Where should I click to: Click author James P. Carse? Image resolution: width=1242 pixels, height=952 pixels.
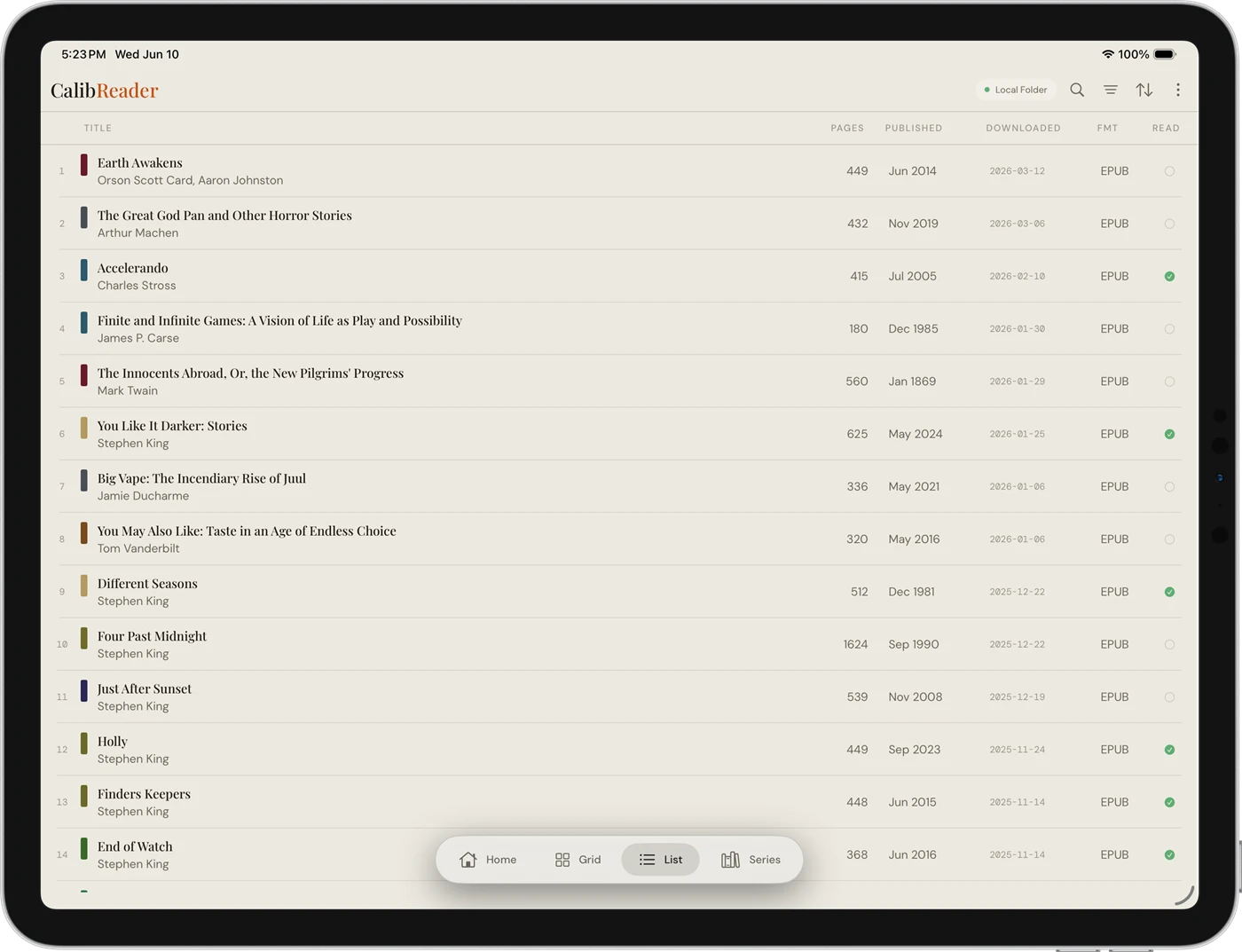click(x=138, y=338)
